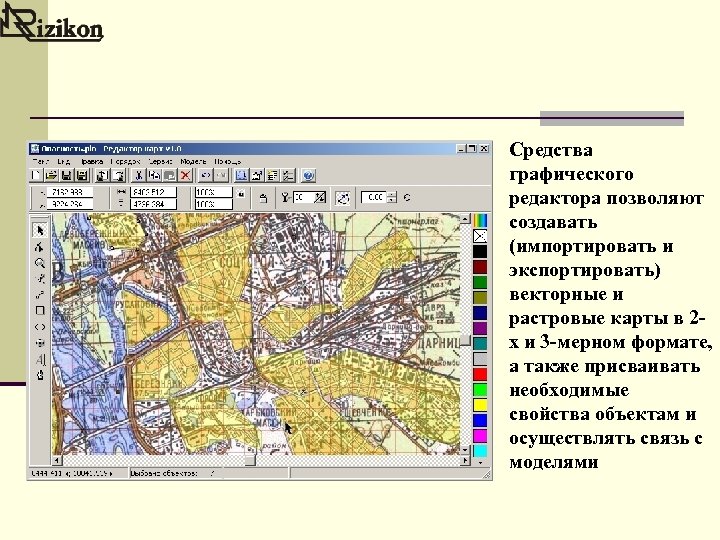Click the Y coordinate input field
Screen dimensions: 720x540
[x=70, y=204]
